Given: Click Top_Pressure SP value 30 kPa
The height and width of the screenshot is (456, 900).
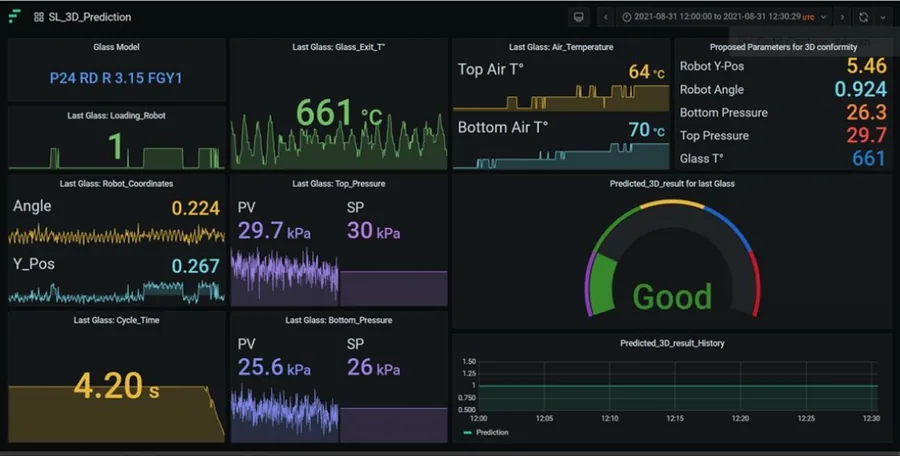Looking at the screenshot, I should (x=374, y=231).
